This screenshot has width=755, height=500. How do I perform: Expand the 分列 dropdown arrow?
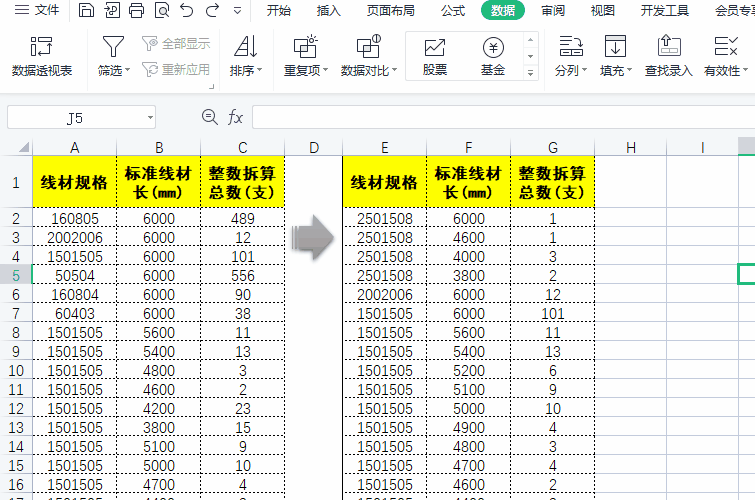pos(585,70)
